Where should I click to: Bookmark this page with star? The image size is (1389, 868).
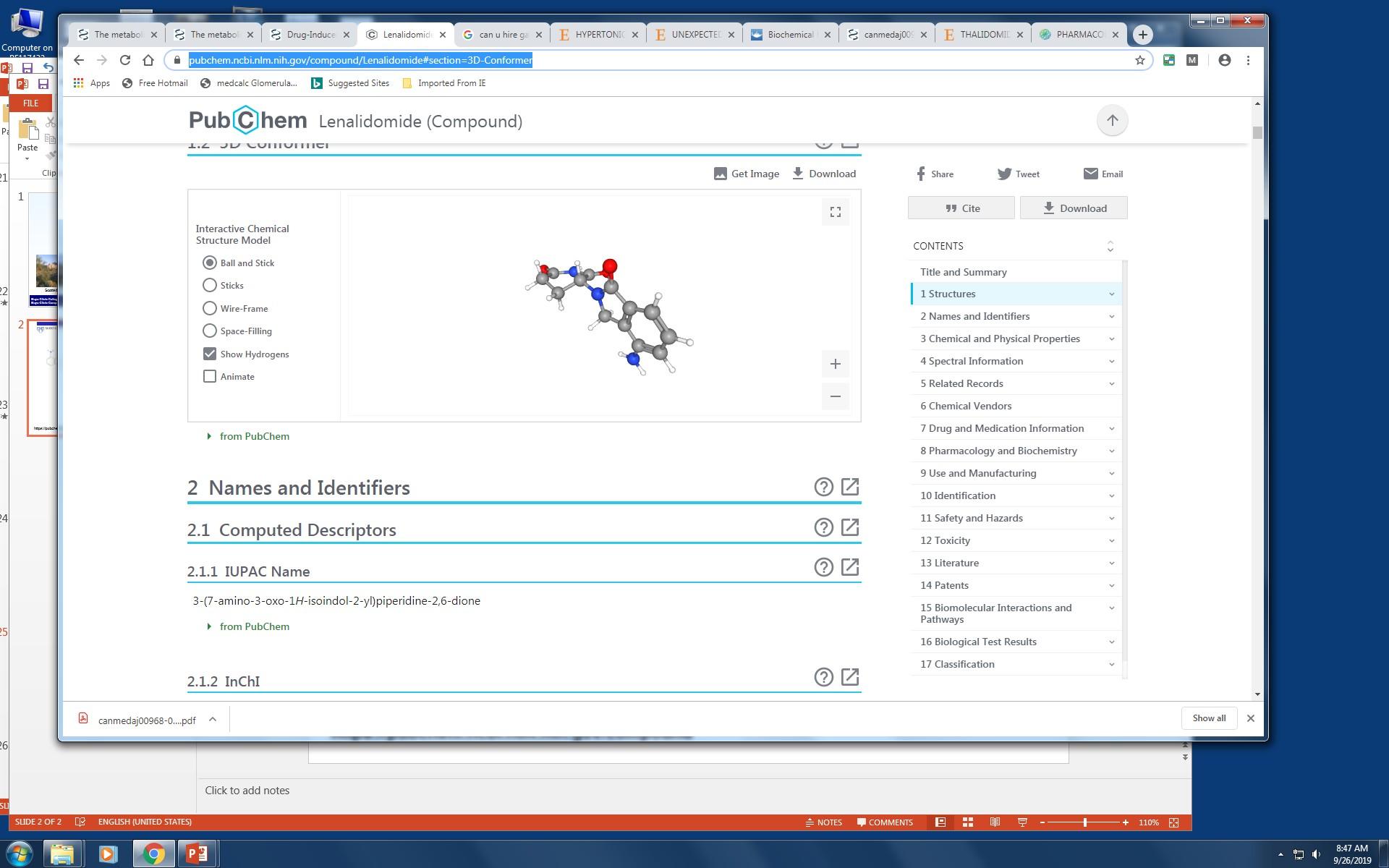[1139, 60]
